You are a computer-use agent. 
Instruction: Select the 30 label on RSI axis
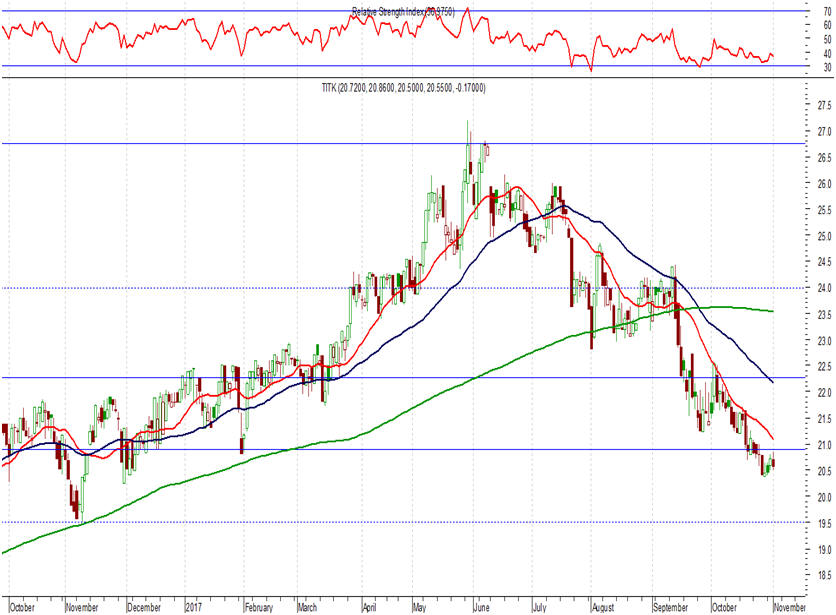tap(827, 68)
